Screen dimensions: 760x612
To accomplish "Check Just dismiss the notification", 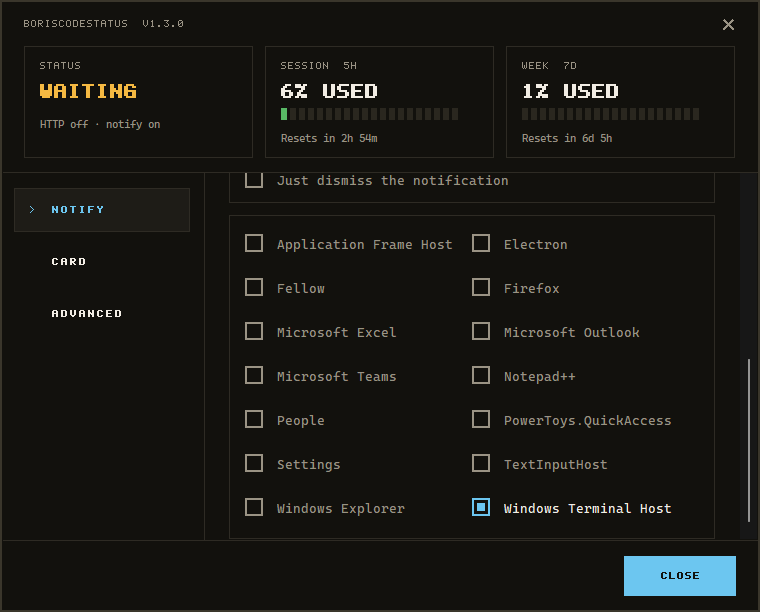I will (x=254, y=180).
